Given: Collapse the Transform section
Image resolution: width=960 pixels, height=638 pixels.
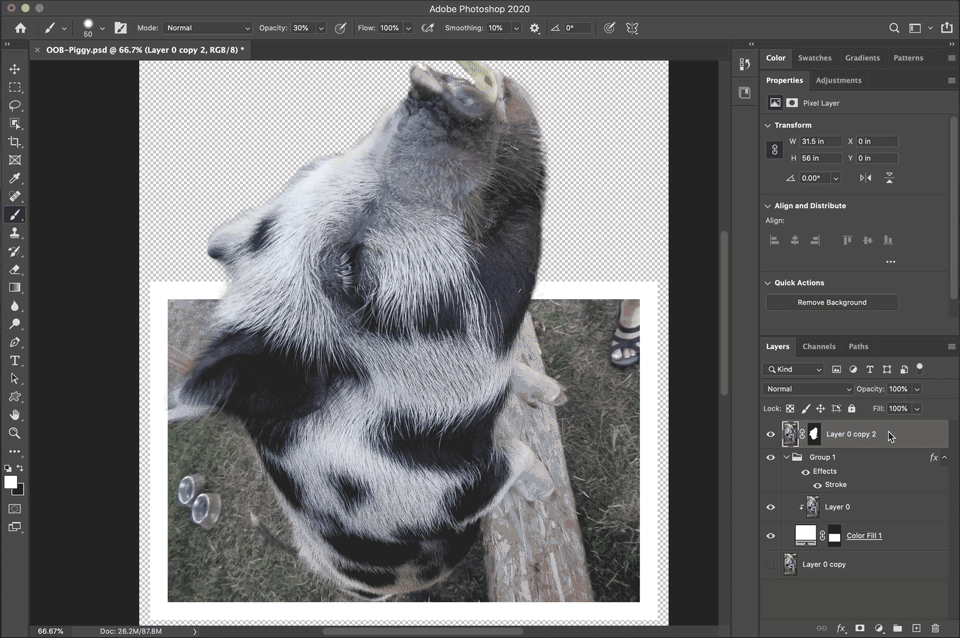Looking at the screenshot, I should [768, 126].
